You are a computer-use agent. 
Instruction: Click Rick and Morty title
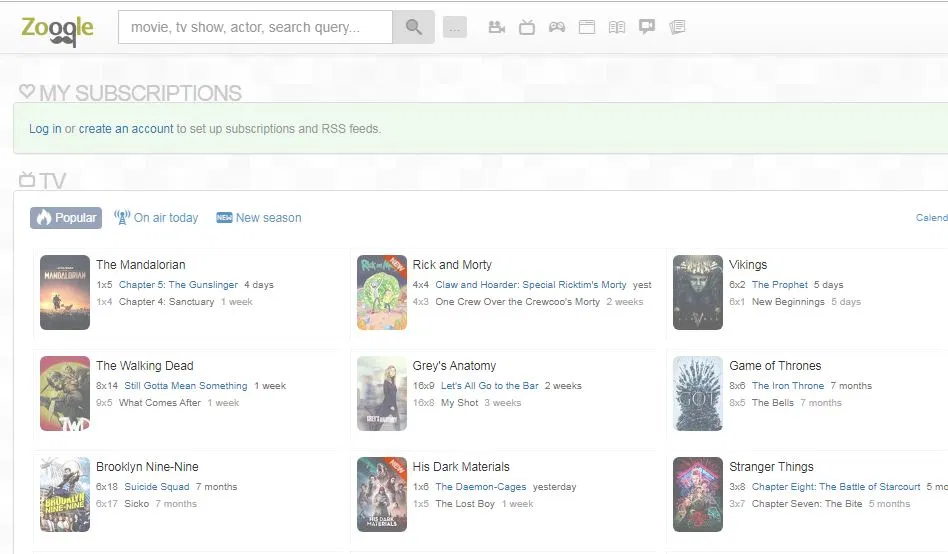coord(452,265)
